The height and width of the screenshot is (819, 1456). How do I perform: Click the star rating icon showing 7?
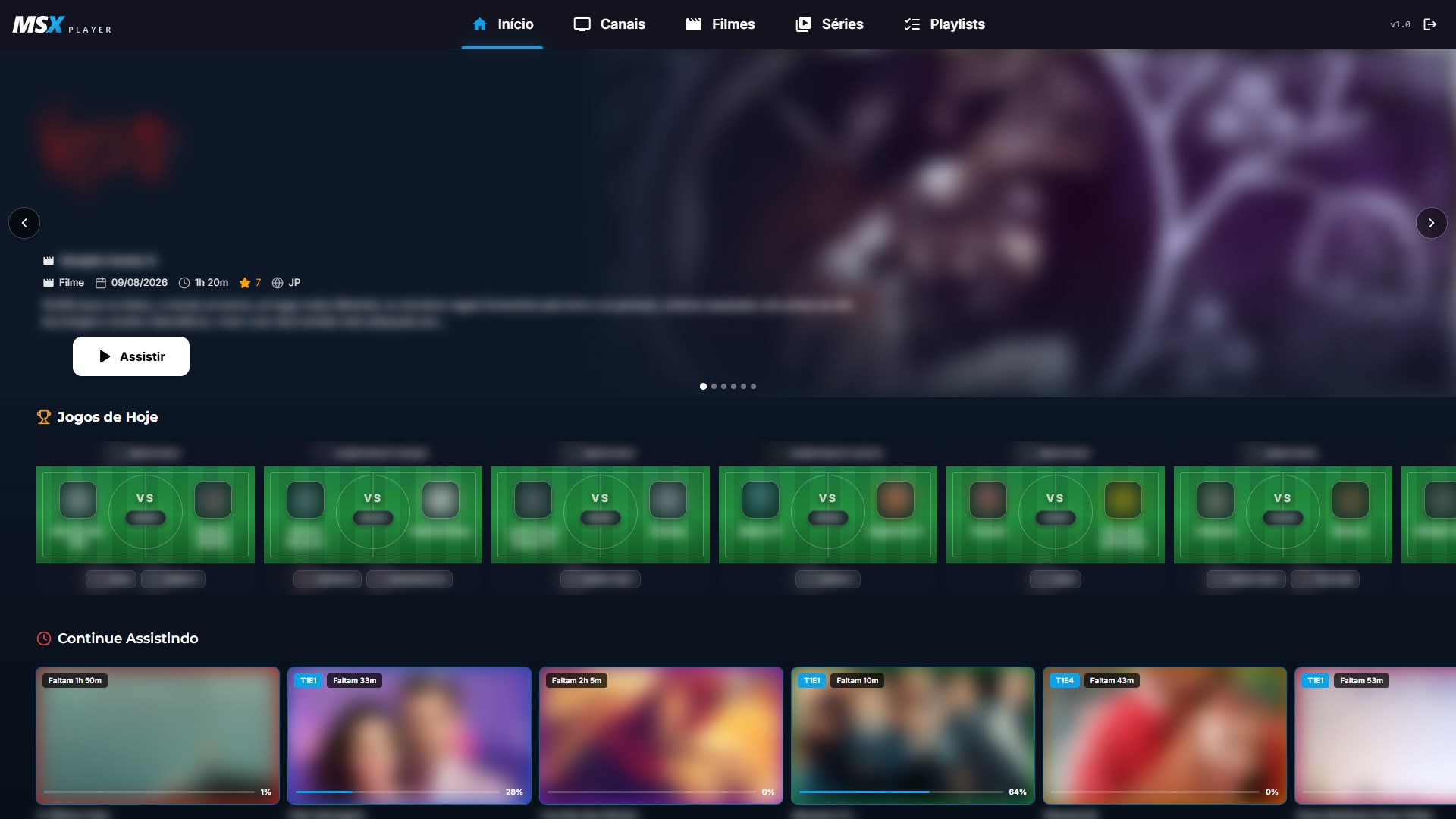click(244, 283)
